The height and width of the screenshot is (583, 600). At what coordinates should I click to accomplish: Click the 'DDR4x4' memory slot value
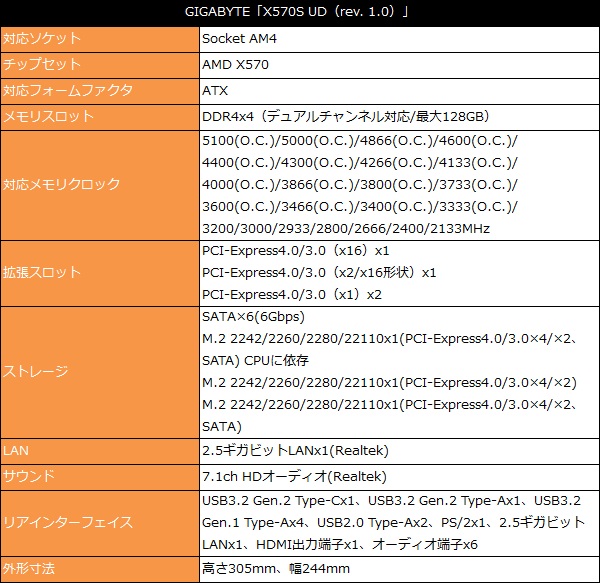pyautogui.click(x=346, y=116)
